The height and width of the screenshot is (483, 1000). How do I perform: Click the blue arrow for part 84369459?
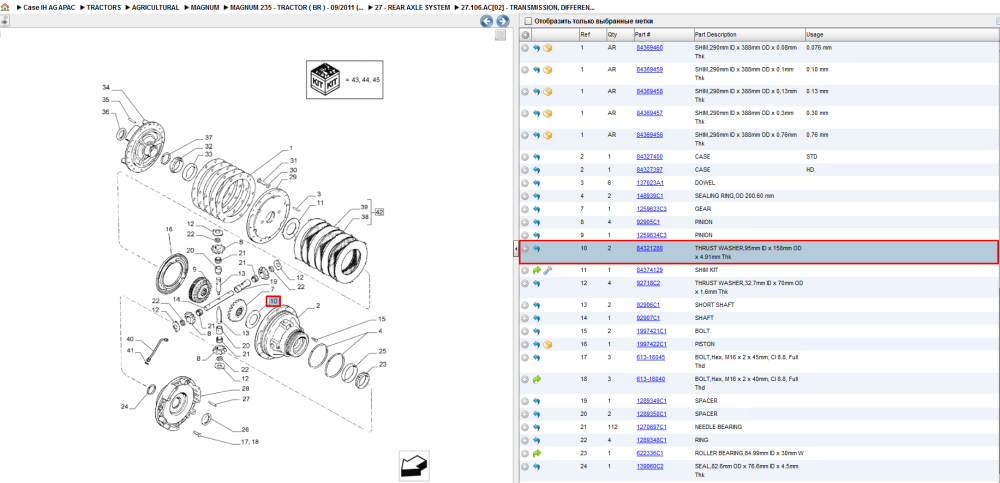[x=536, y=70]
